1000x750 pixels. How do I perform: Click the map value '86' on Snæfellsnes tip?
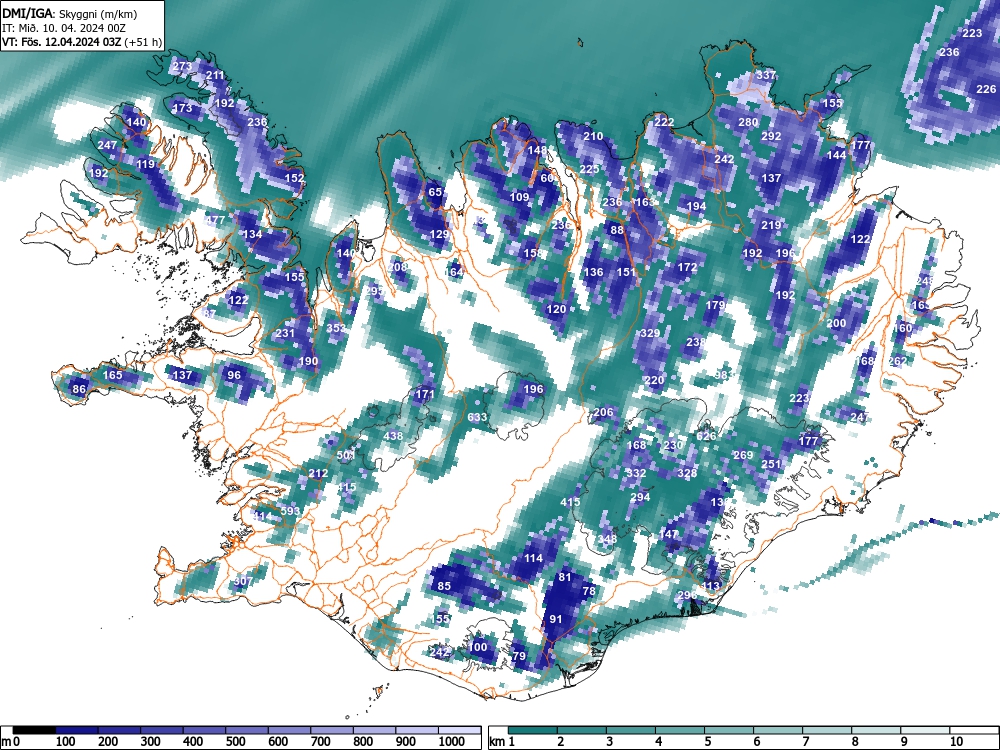coord(78,388)
